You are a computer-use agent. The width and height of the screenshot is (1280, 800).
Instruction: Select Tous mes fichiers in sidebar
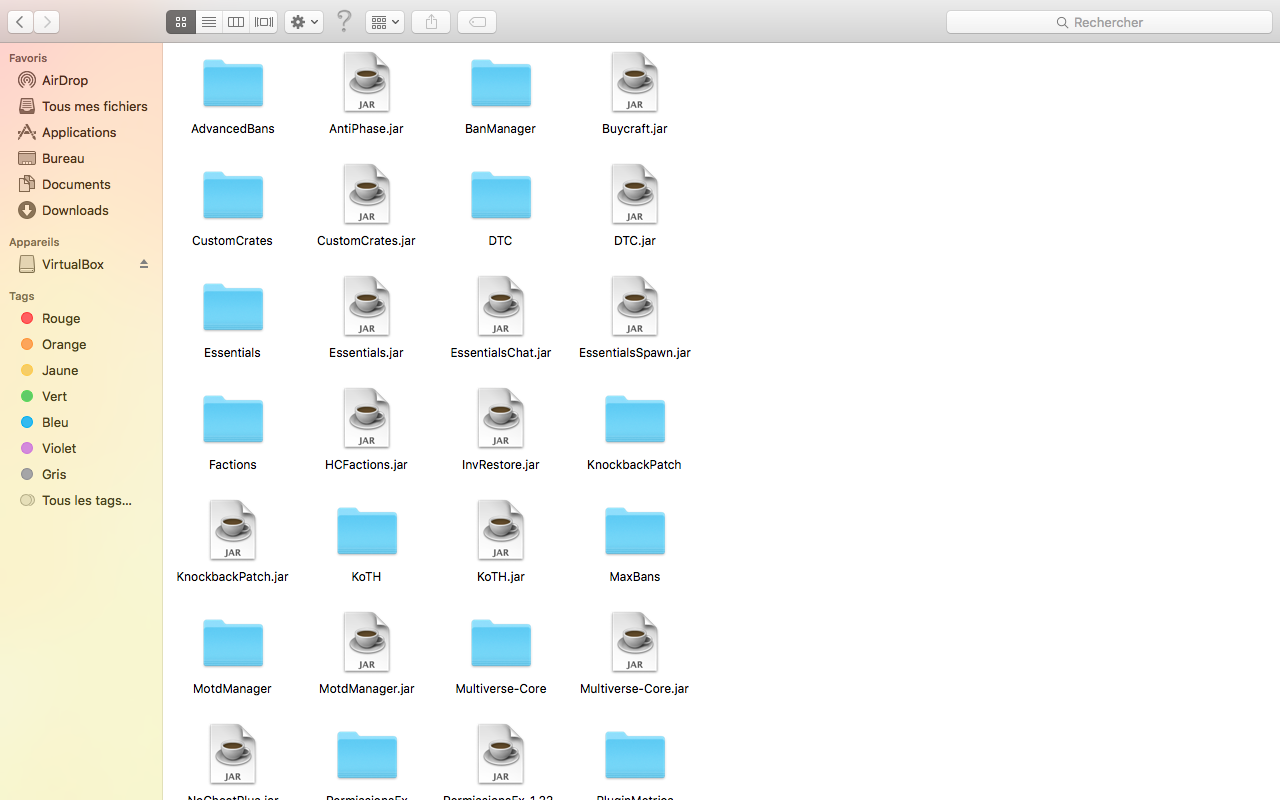coord(81,106)
